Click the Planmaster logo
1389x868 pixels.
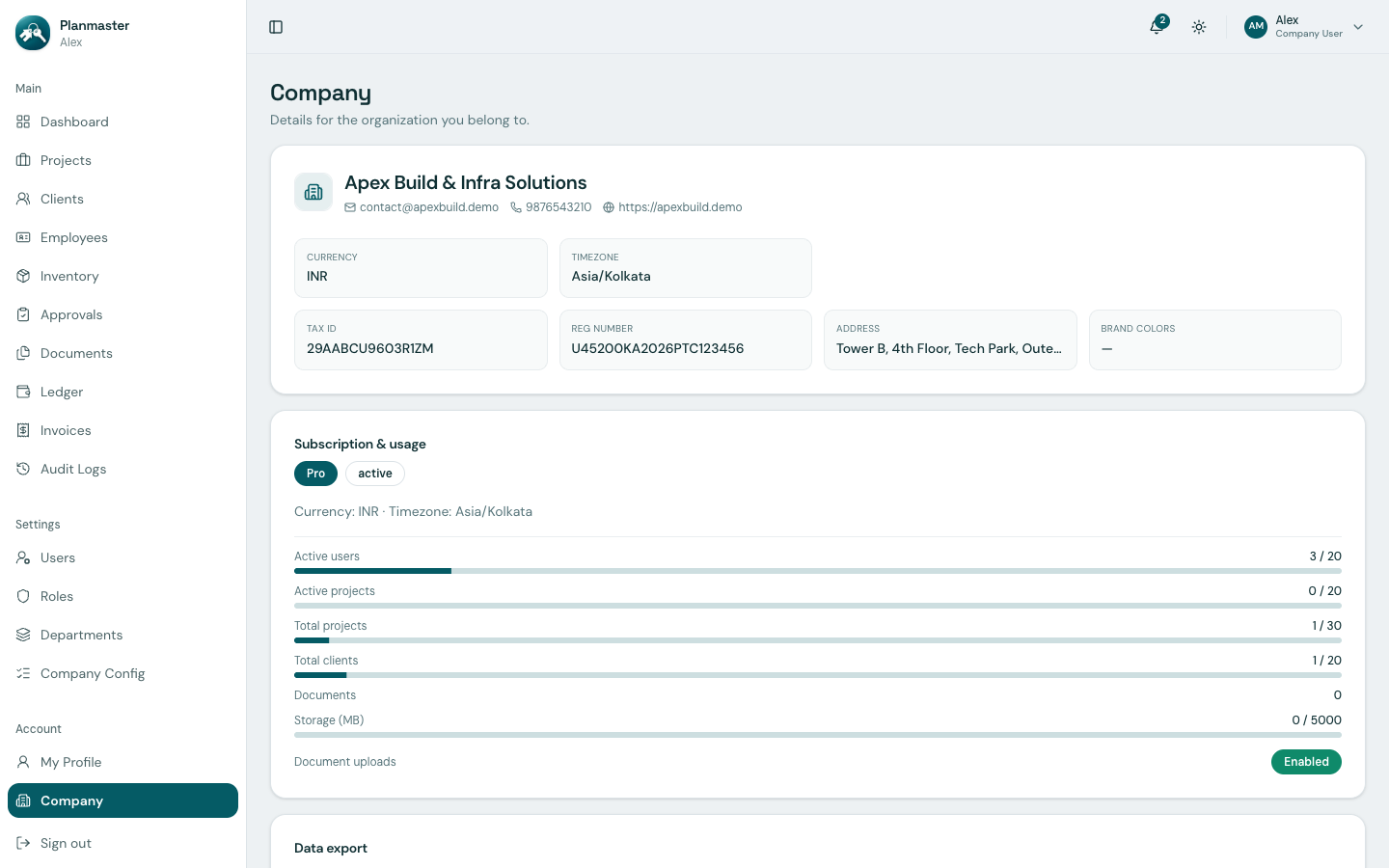pos(33,33)
